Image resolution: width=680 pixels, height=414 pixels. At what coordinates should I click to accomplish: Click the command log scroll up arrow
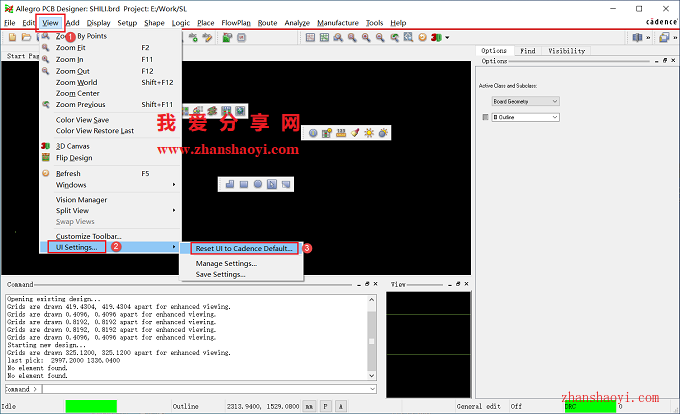point(372,300)
